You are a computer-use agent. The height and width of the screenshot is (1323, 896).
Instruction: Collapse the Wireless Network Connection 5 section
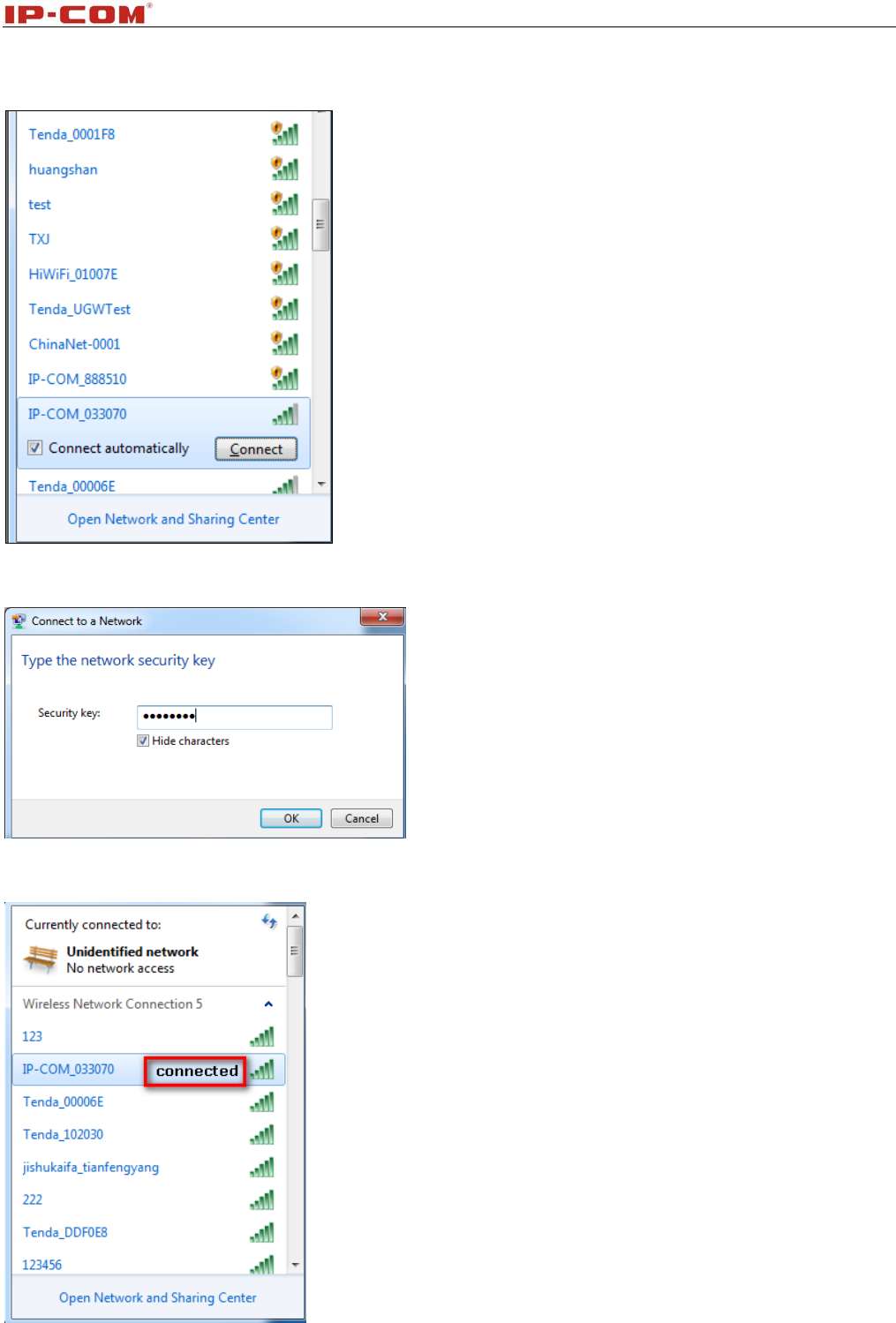268,1004
